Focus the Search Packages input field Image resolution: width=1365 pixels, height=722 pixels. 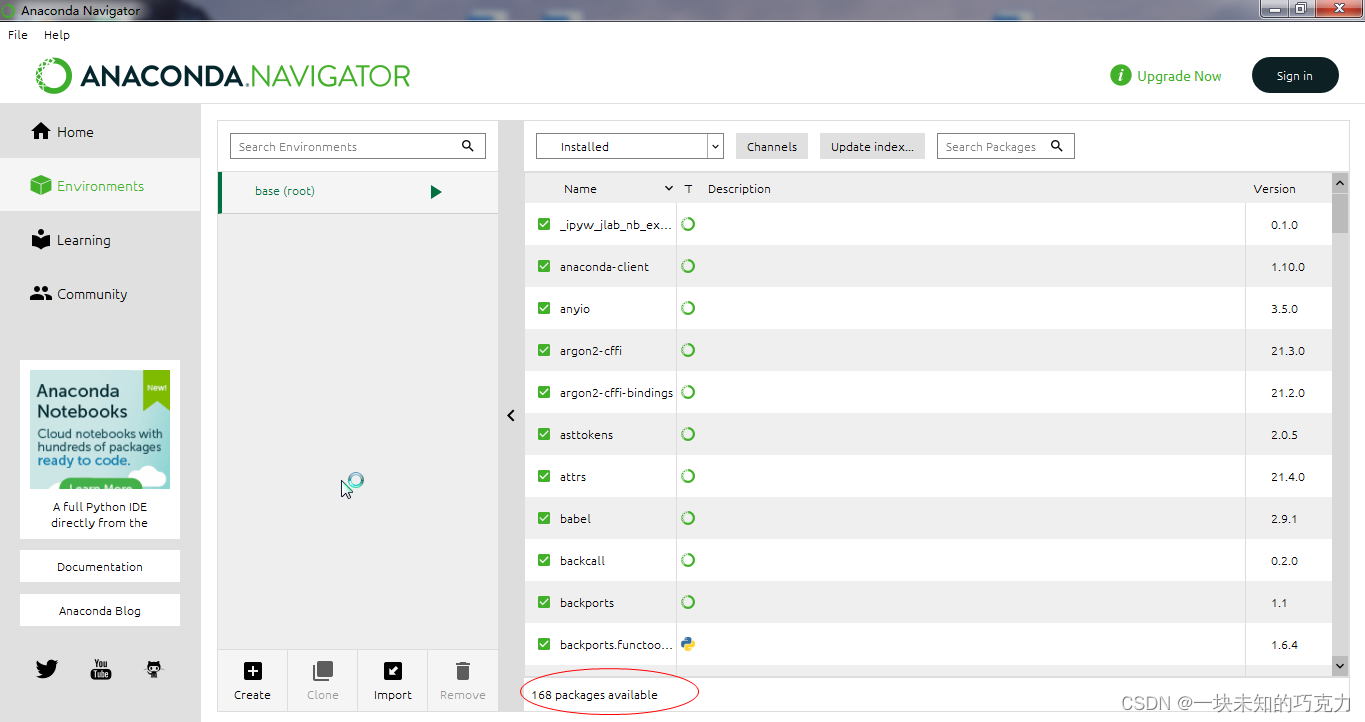[x=1006, y=146]
